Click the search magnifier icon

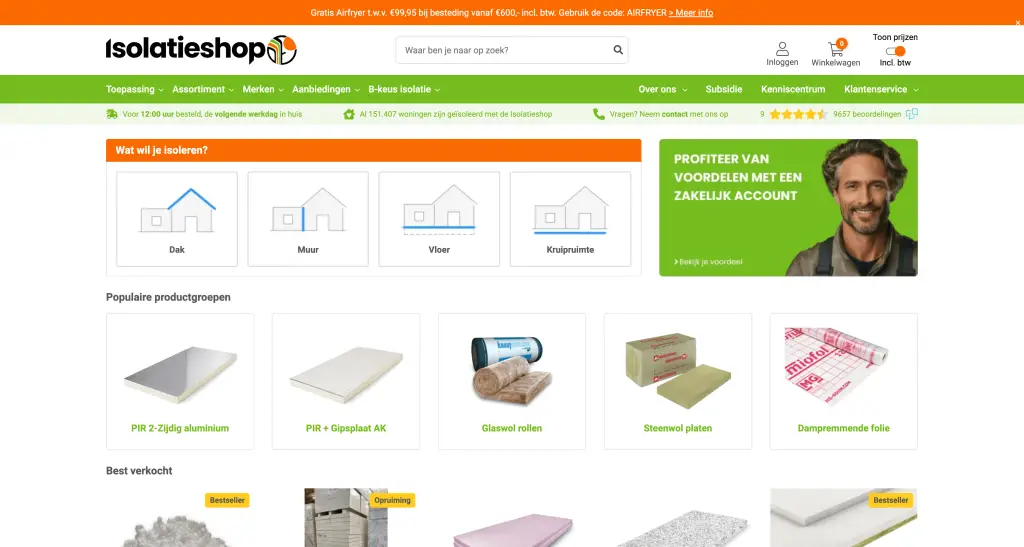click(x=618, y=50)
